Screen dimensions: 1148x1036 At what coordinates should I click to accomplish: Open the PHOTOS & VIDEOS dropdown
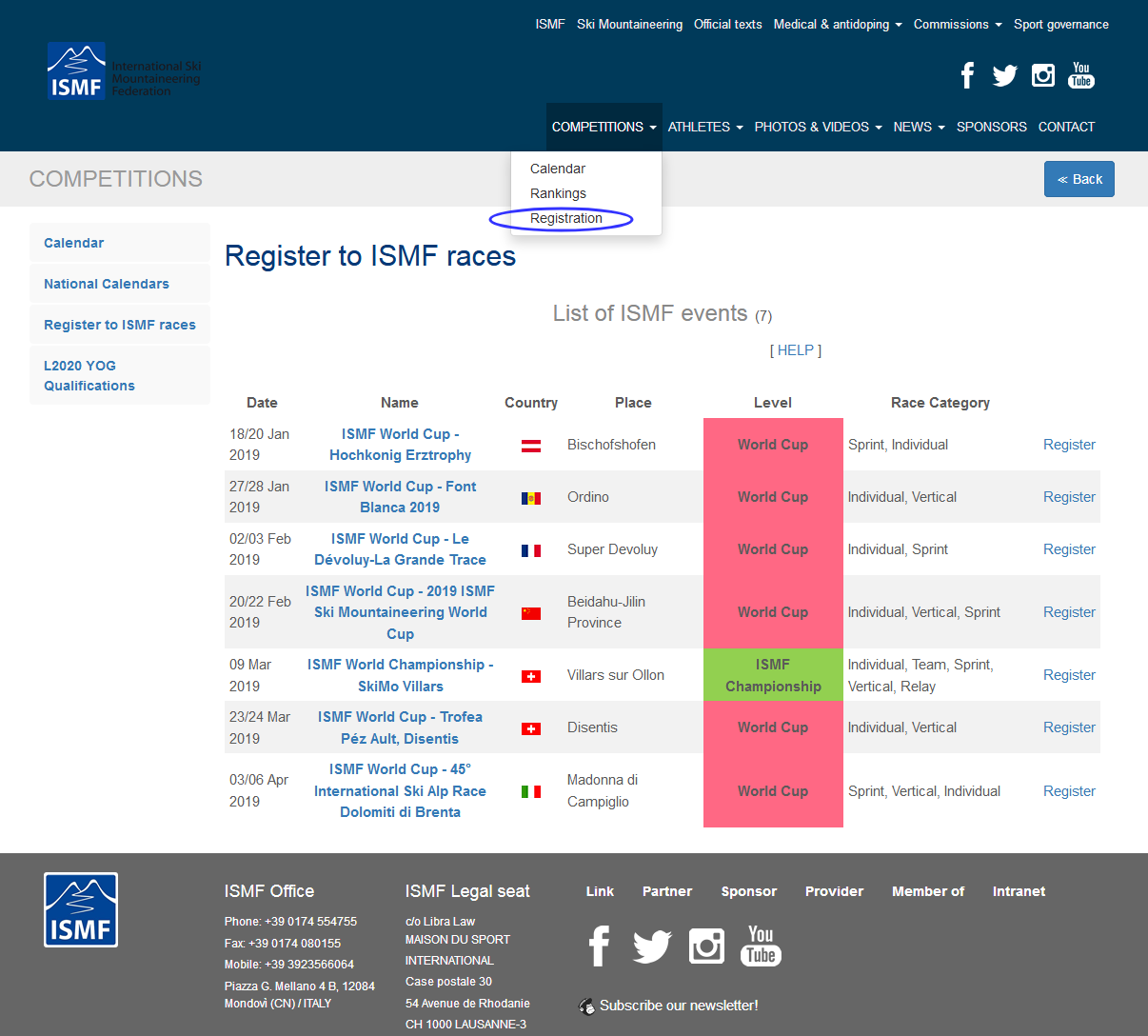point(818,127)
